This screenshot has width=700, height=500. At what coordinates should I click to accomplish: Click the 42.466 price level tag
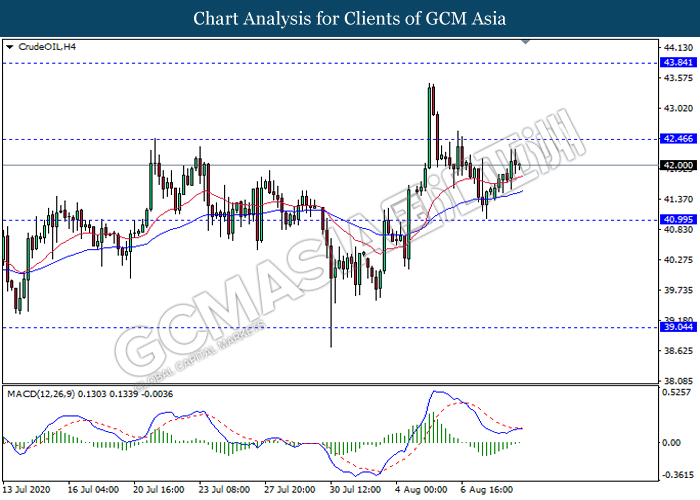(x=678, y=139)
